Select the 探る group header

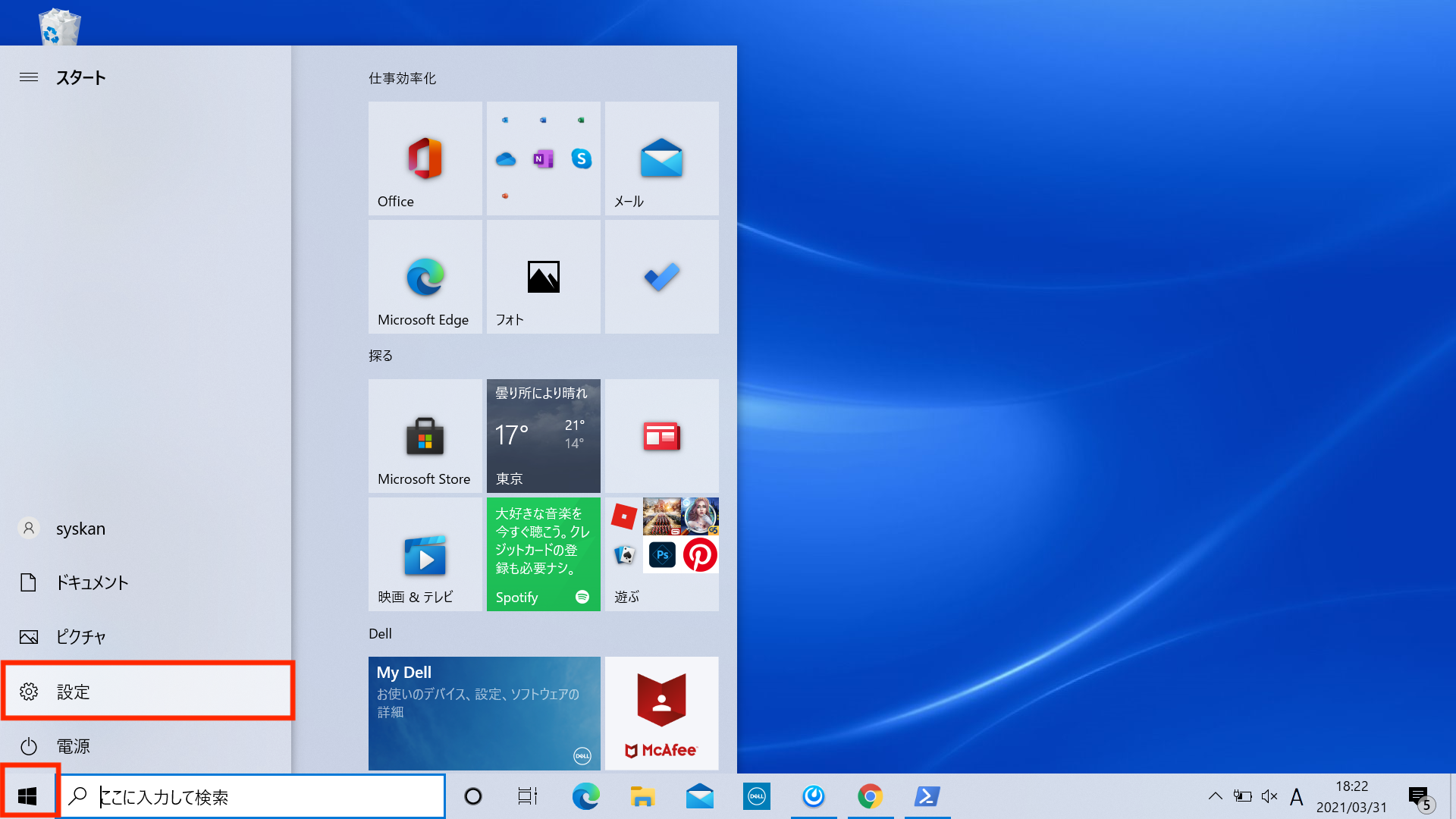click(381, 356)
